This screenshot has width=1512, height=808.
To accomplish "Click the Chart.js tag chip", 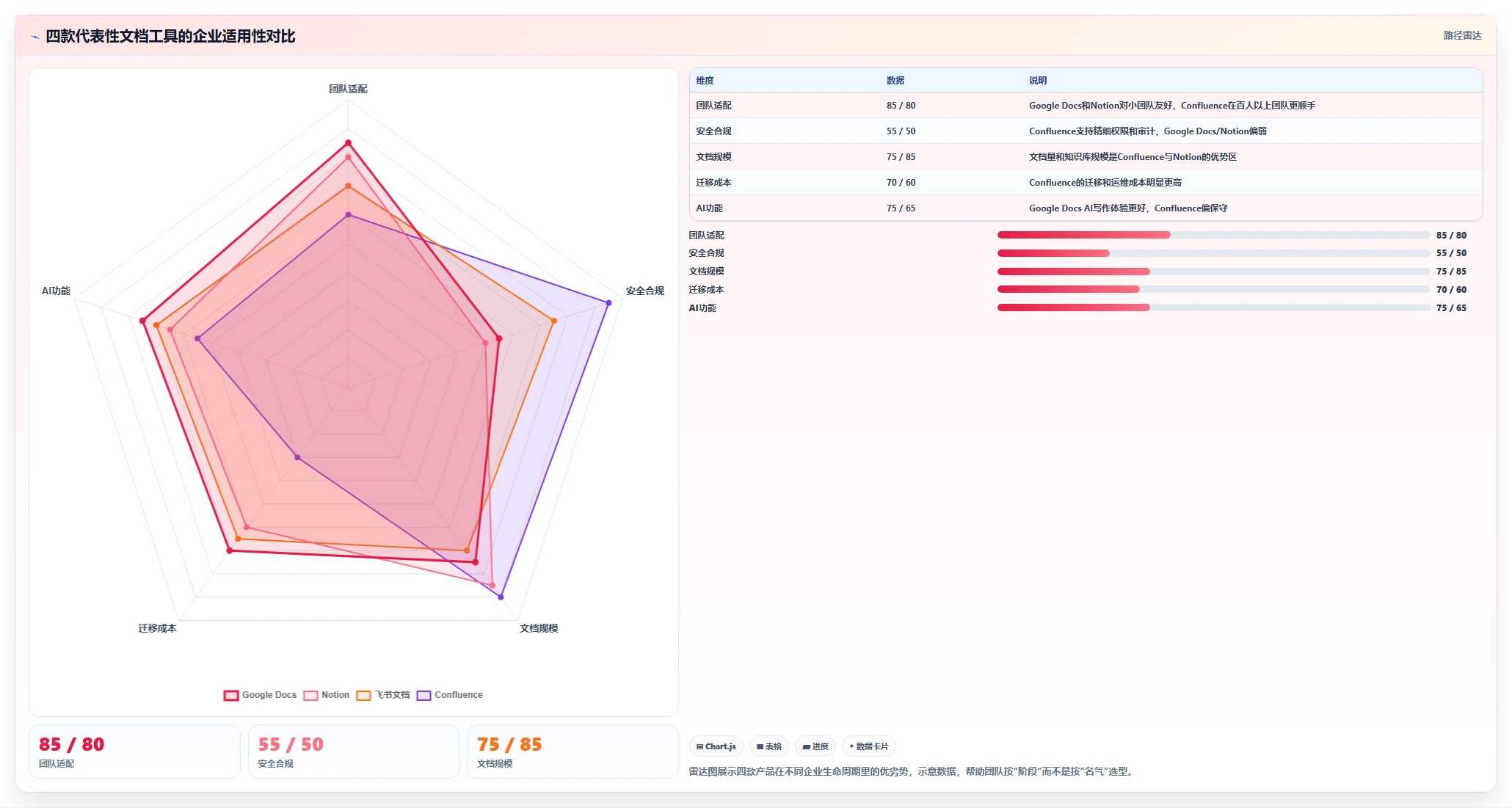I will click(x=716, y=746).
